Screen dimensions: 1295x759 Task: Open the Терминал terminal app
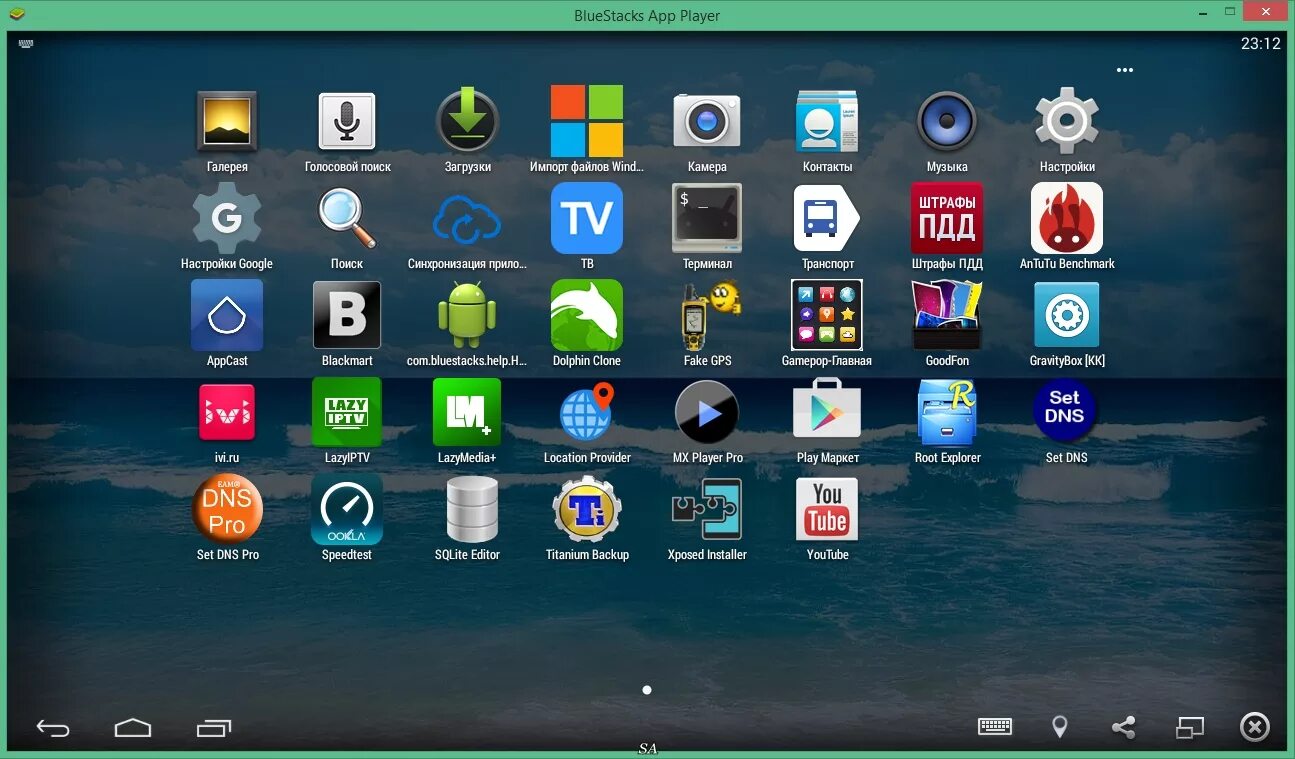coord(707,218)
